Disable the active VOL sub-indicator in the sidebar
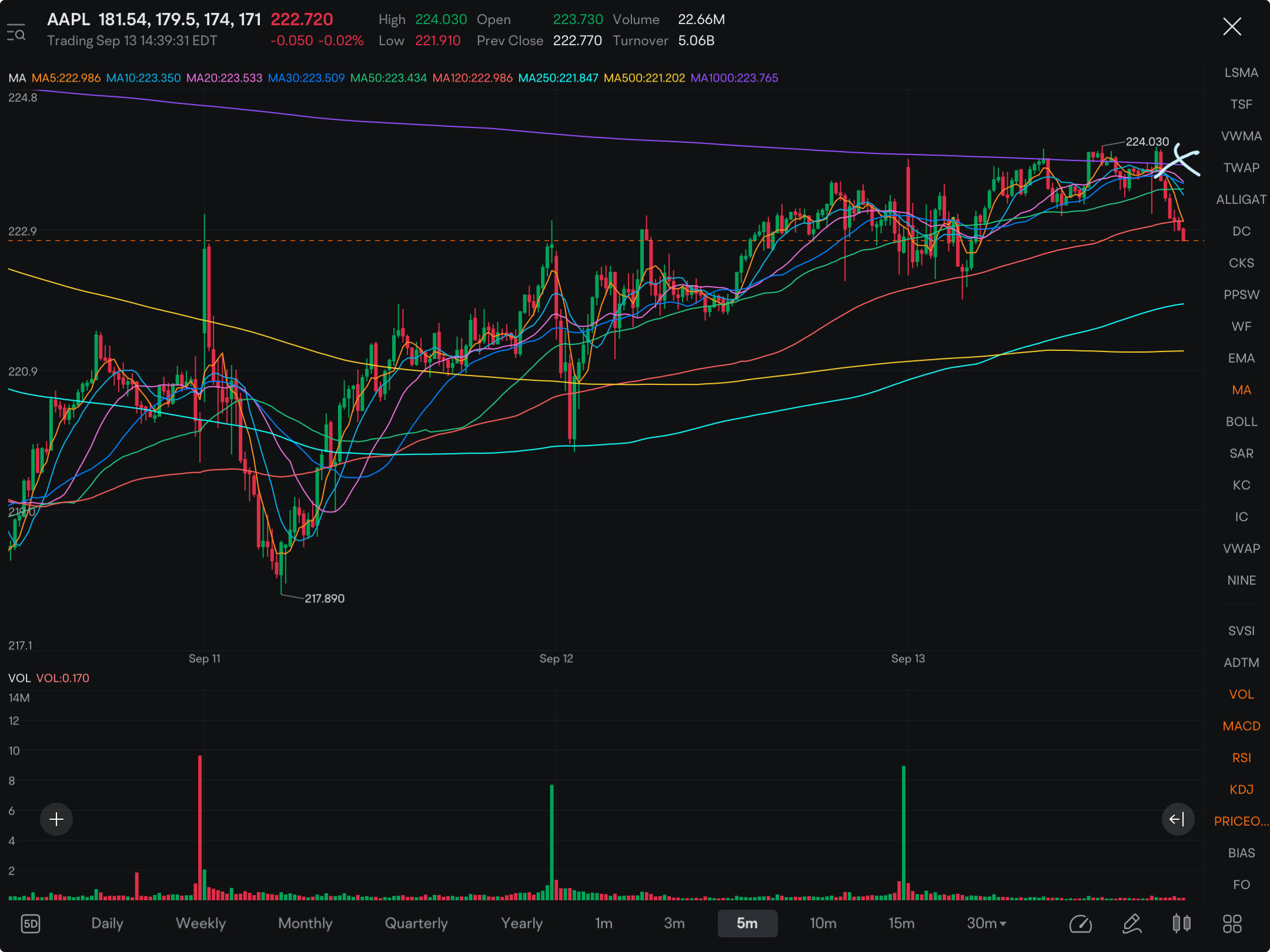The width and height of the screenshot is (1270, 952). [1241, 694]
